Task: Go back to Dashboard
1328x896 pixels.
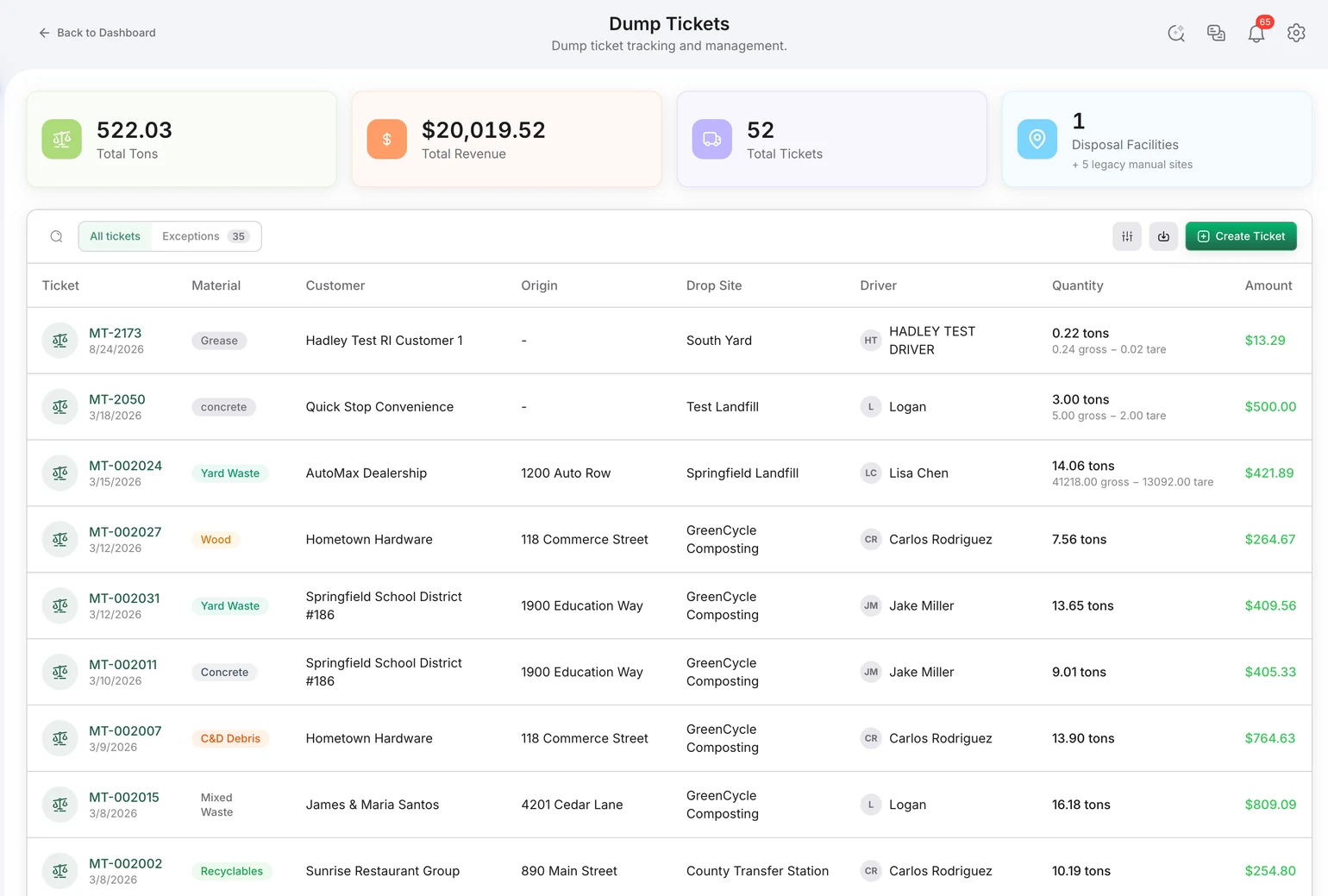Action: pyautogui.click(x=97, y=33)
